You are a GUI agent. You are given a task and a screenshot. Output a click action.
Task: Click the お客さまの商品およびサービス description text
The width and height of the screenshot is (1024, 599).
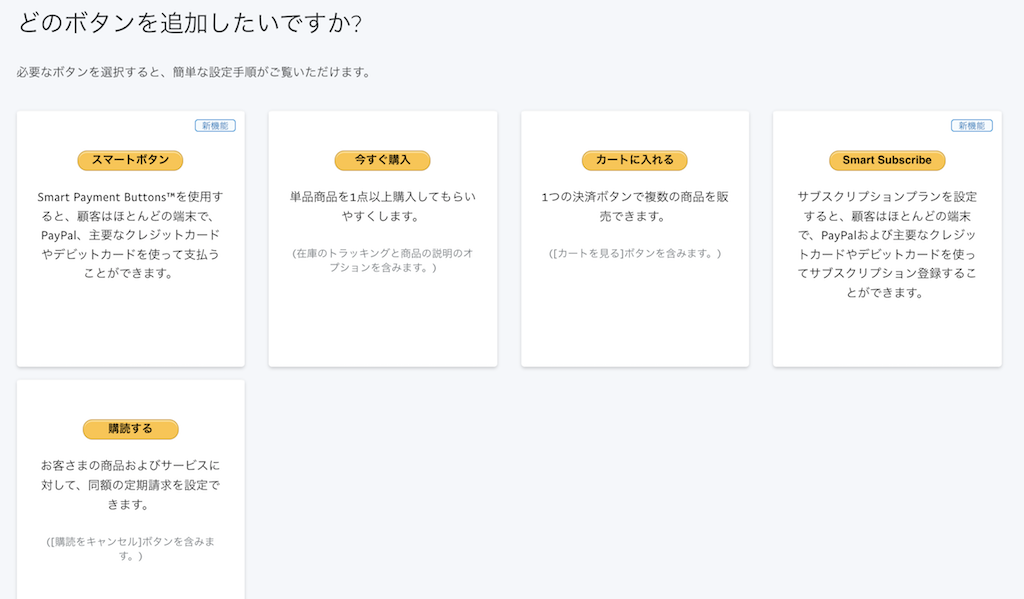[130, 485]
